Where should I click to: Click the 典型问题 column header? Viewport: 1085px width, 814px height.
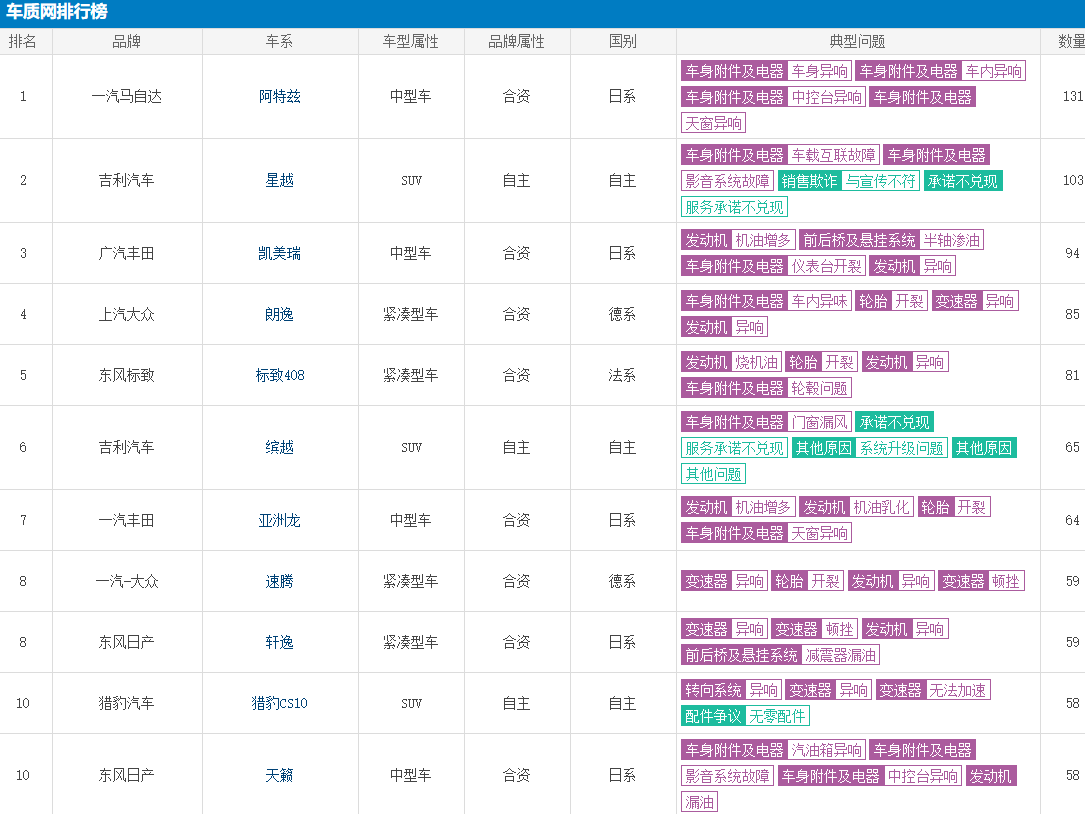(x=858, y=42)
